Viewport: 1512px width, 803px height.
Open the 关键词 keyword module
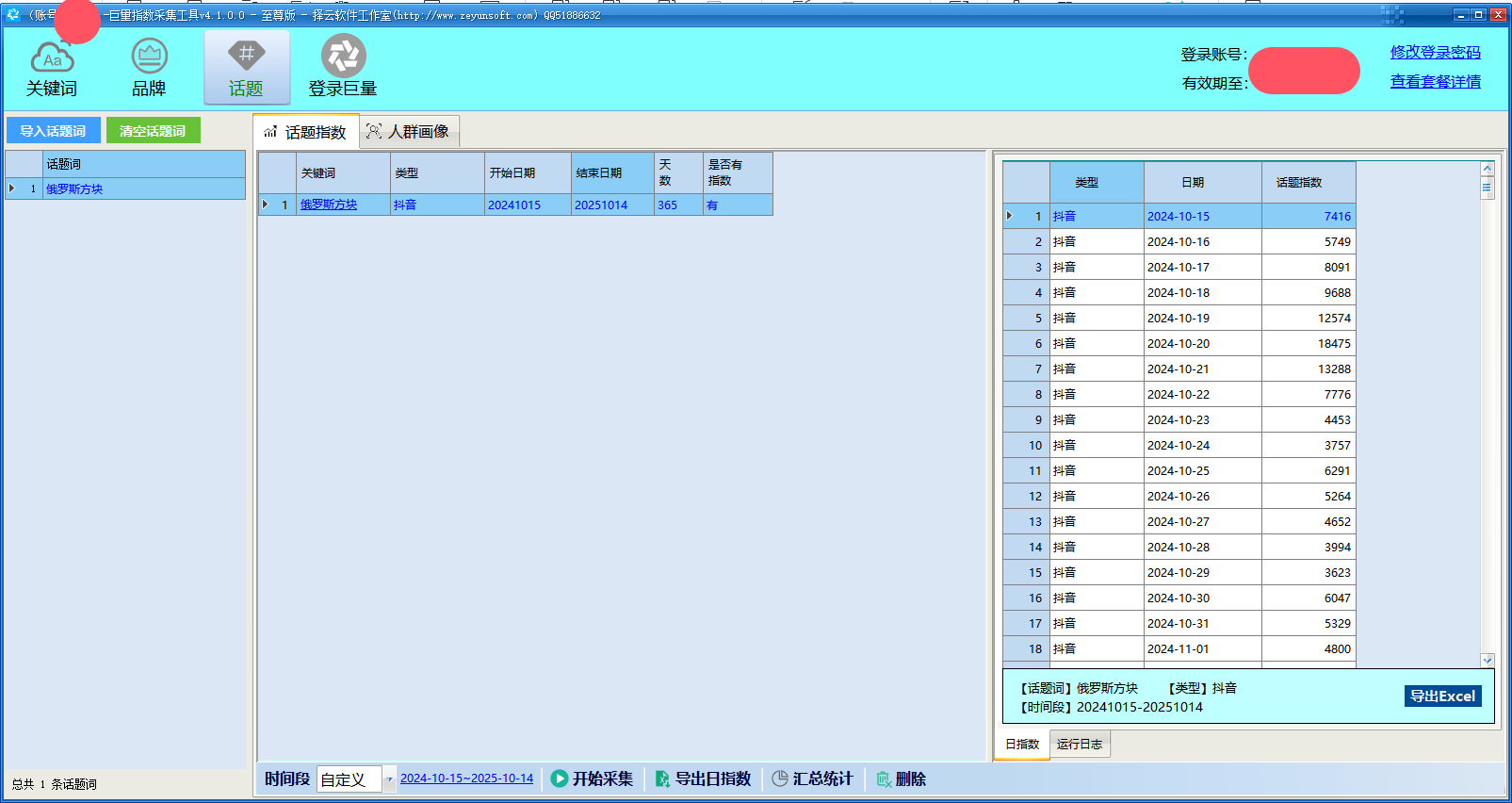(x=52, y=69)
